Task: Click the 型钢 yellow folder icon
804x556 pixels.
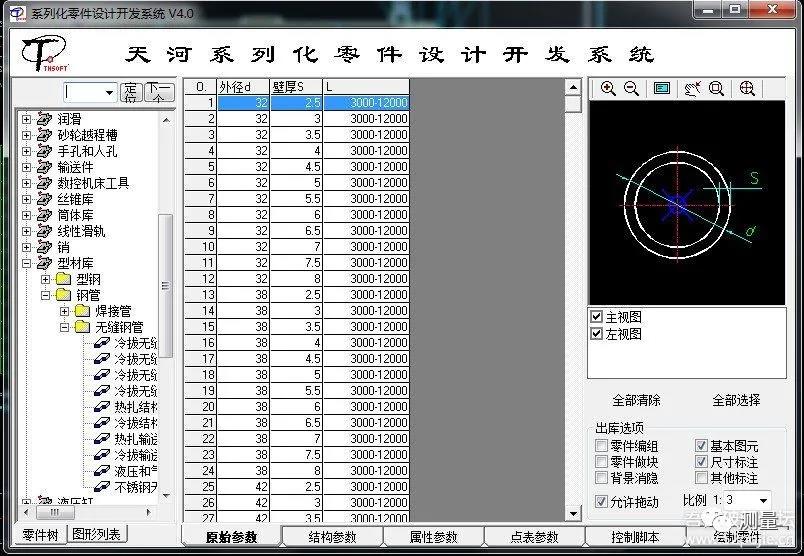Action: [64, 279]
